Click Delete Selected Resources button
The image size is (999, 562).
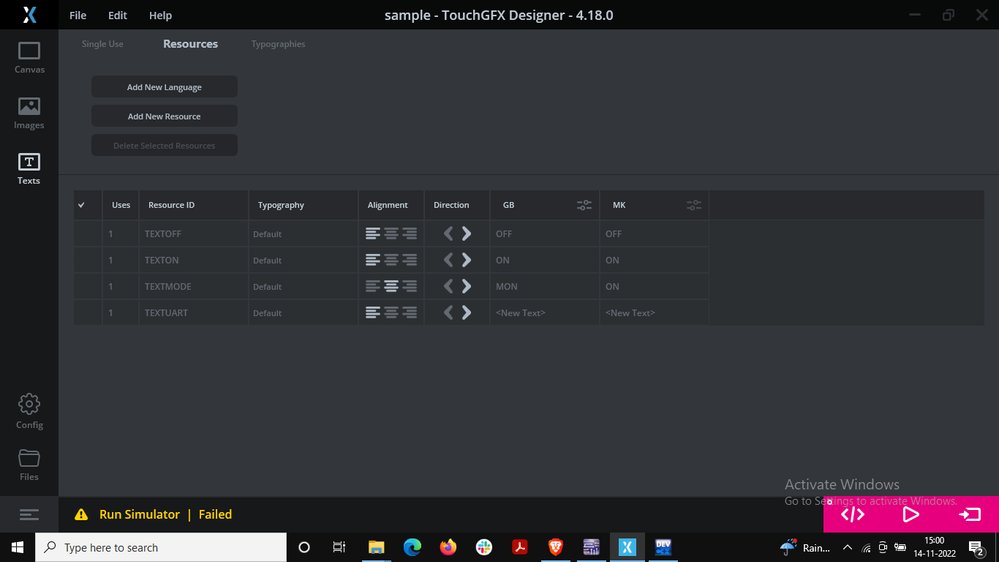pos(164,145)
